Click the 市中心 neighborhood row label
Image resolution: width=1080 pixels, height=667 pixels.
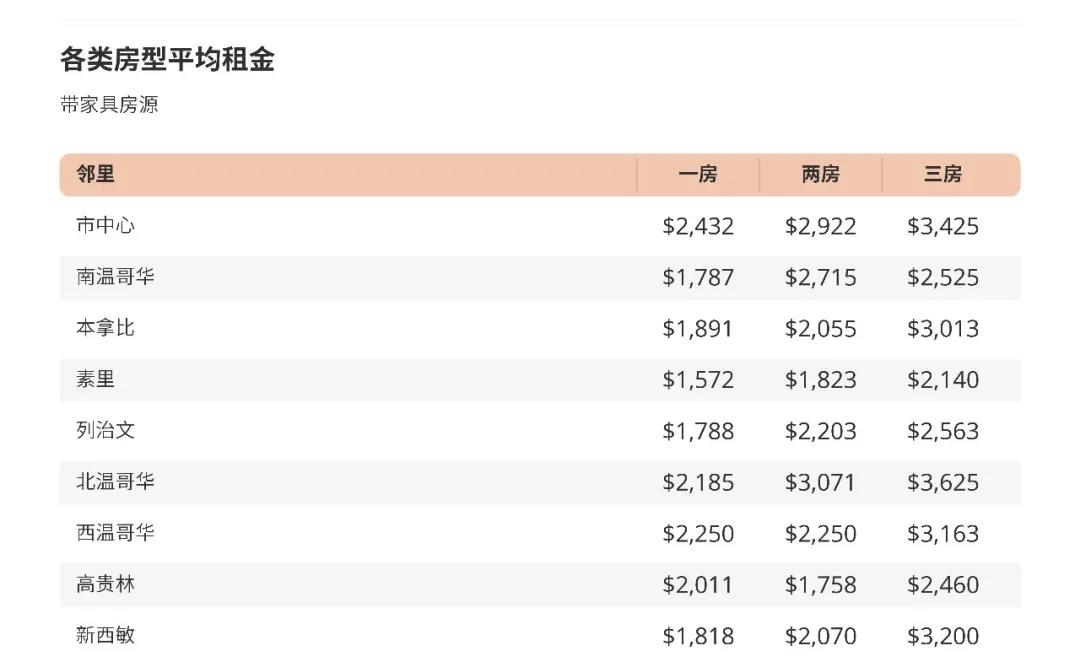click(105, 226)
